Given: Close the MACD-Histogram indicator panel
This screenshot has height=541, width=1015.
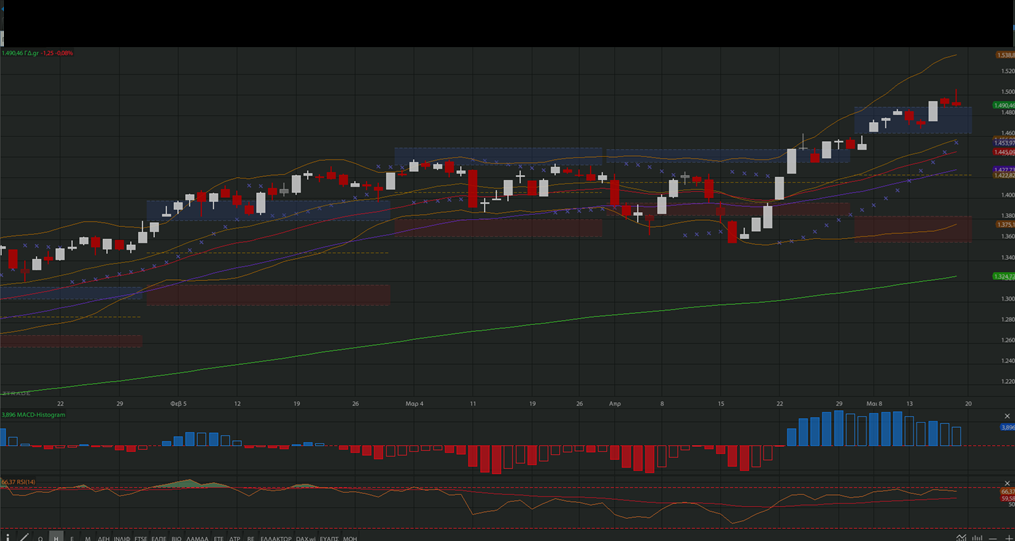Looking at the screenshot, I should (x=1006, y=415).
